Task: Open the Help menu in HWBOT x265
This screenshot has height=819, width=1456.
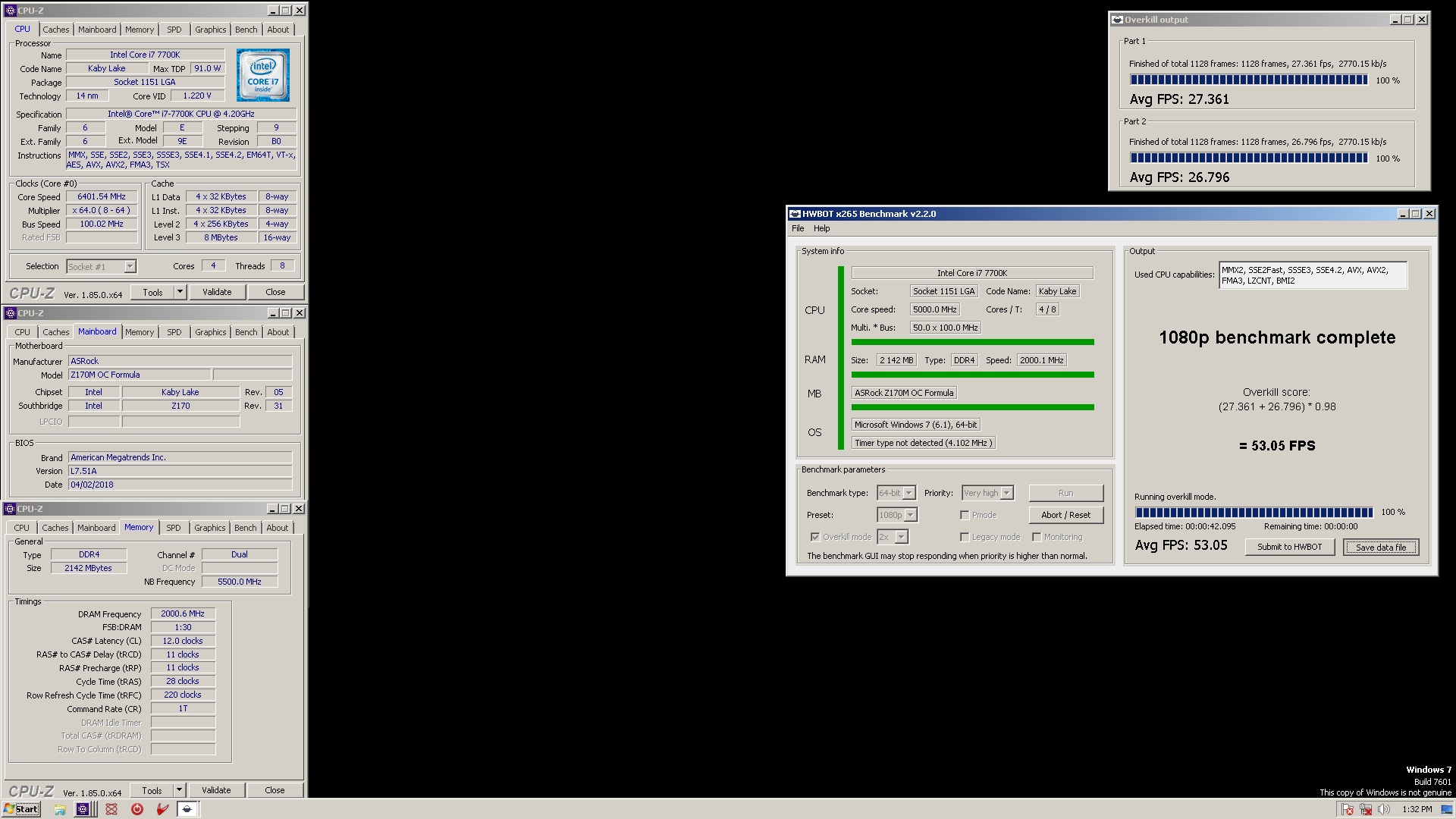Action: click(822, 228)
